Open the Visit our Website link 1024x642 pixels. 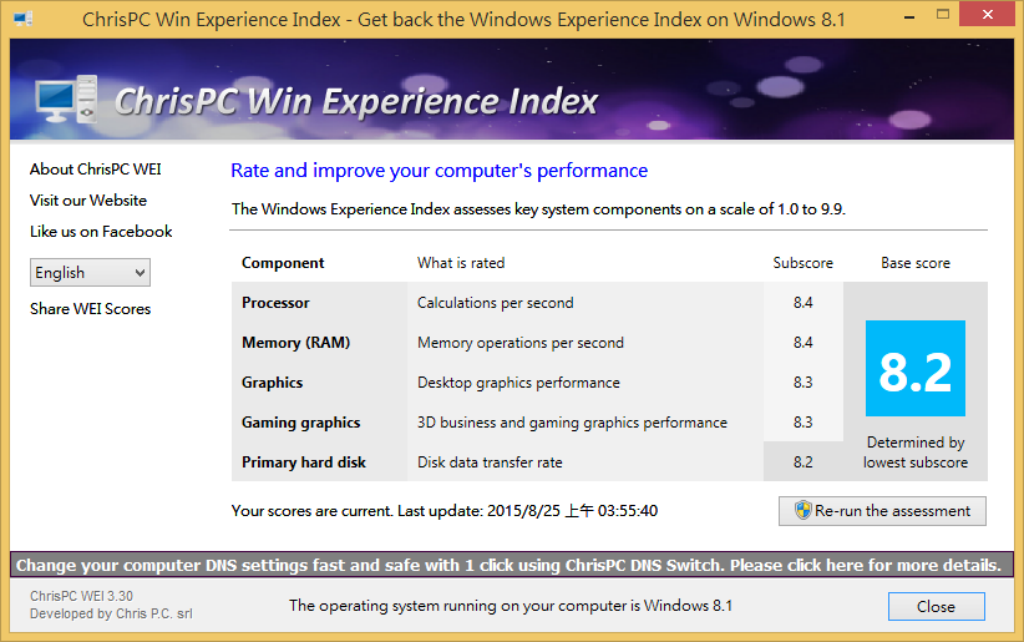click(88, 201)
